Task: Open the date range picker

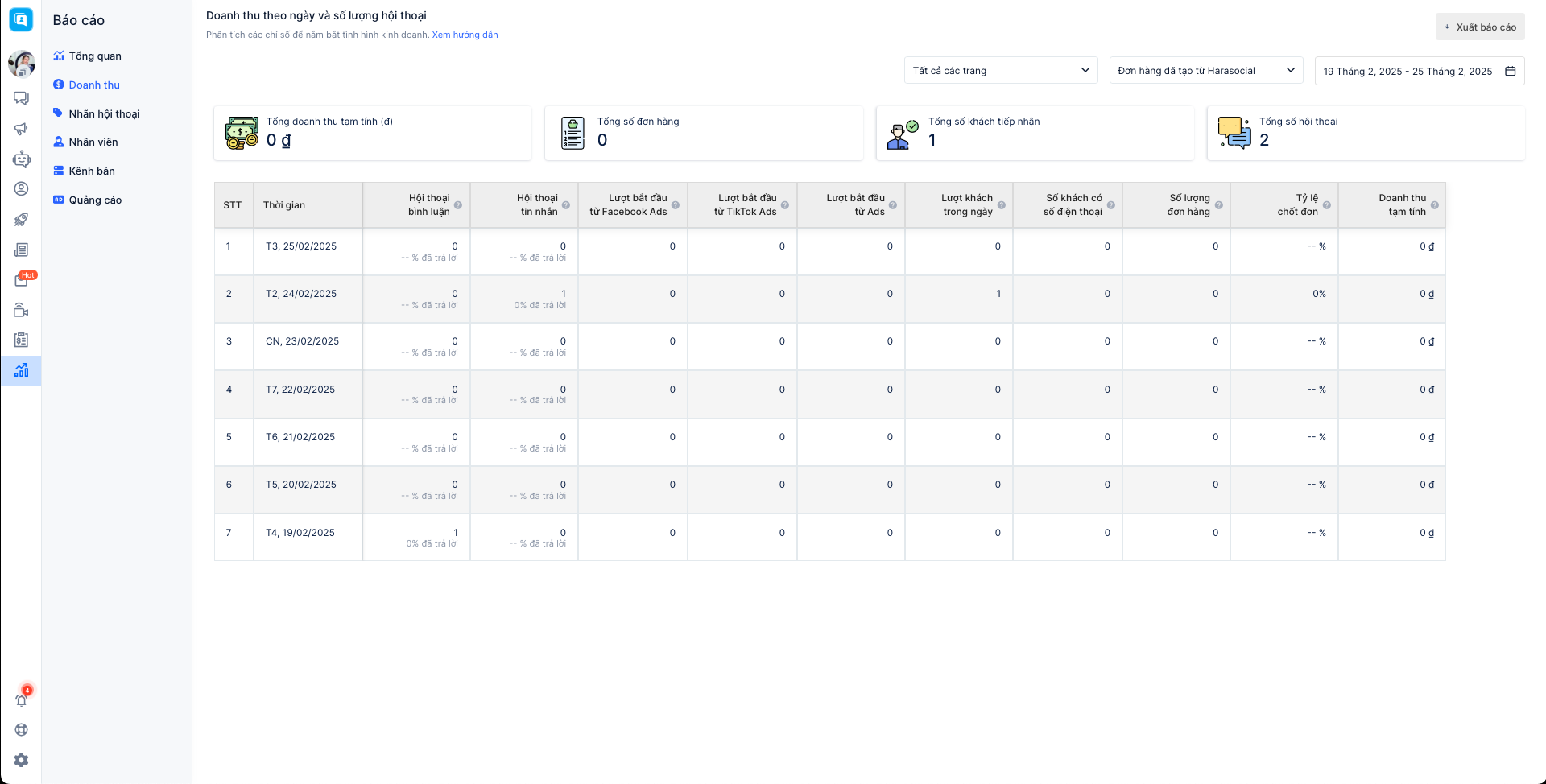Action: tap(1419, 71)
